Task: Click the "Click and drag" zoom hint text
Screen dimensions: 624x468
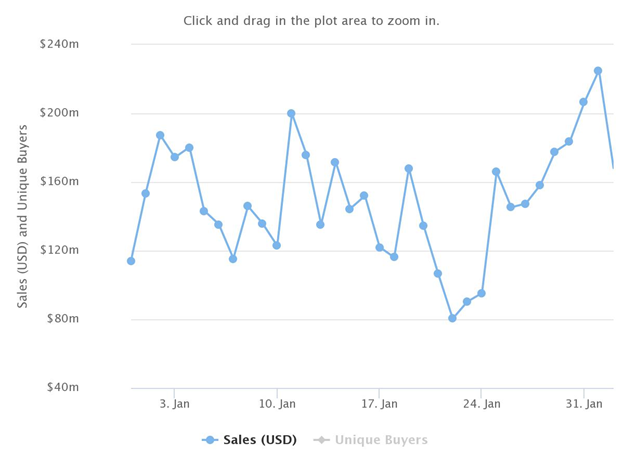Action: pos(311,21)
